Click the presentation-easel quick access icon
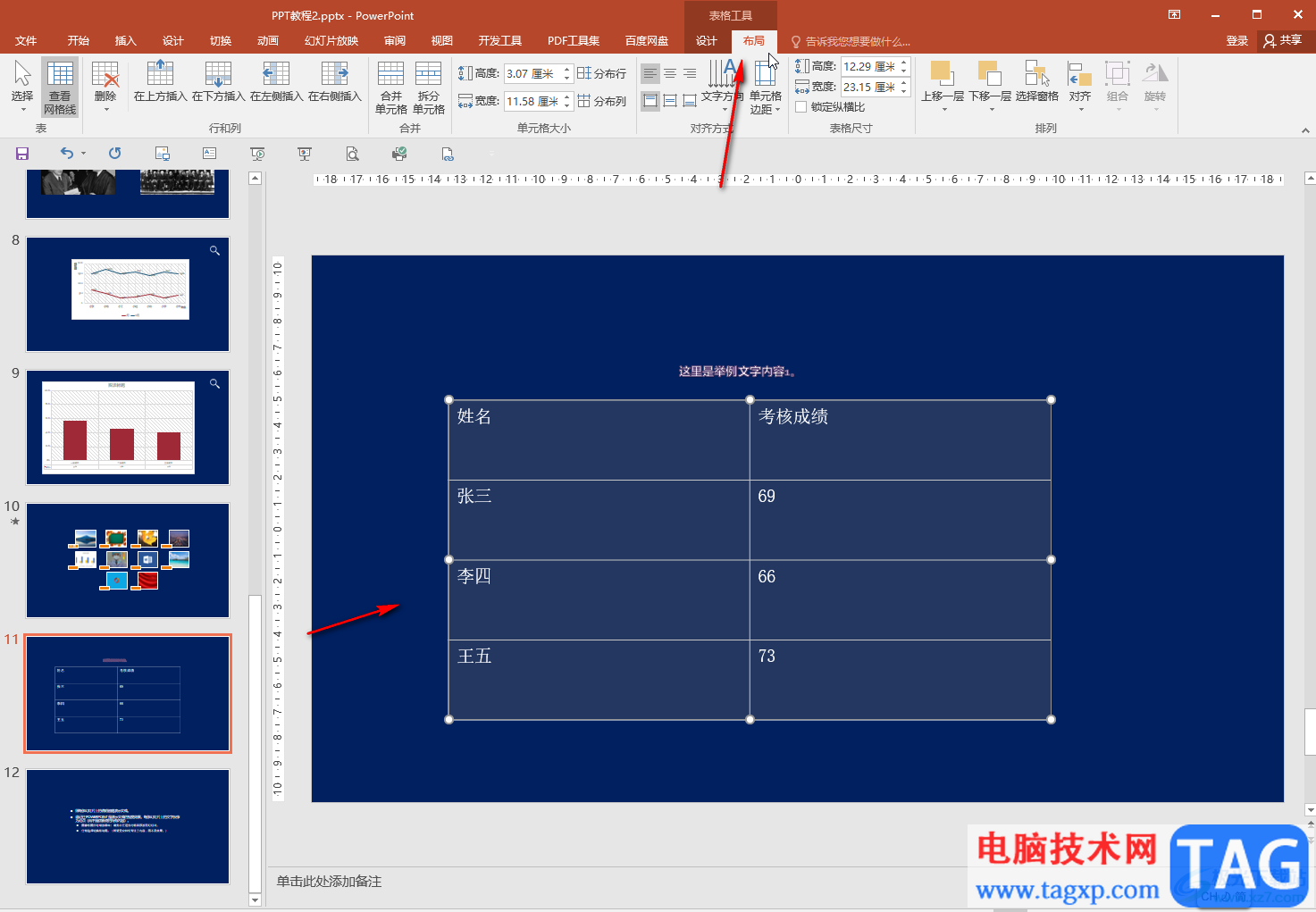 coord(305,154)
